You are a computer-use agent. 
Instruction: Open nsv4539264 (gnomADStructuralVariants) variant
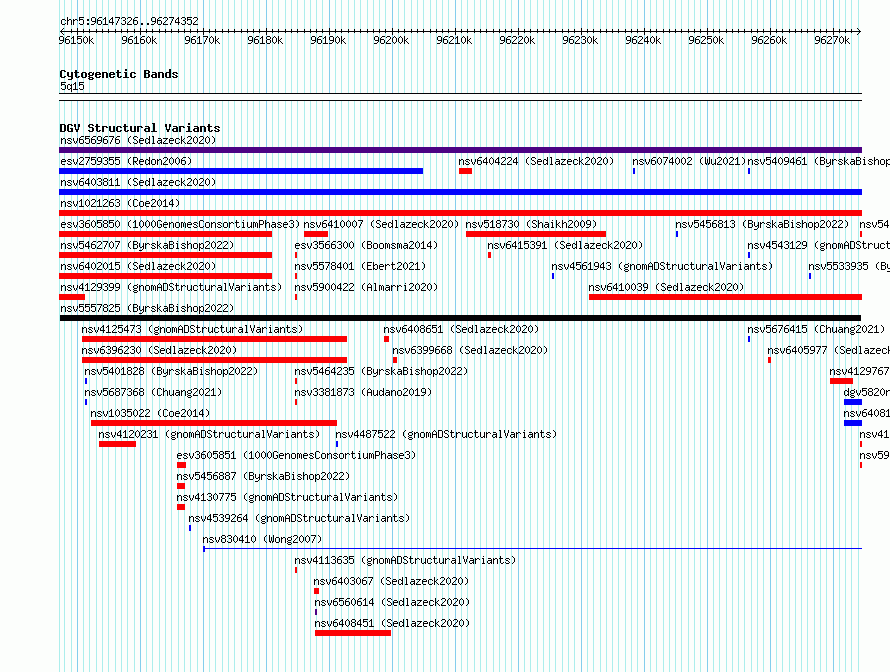pos(299,518)
